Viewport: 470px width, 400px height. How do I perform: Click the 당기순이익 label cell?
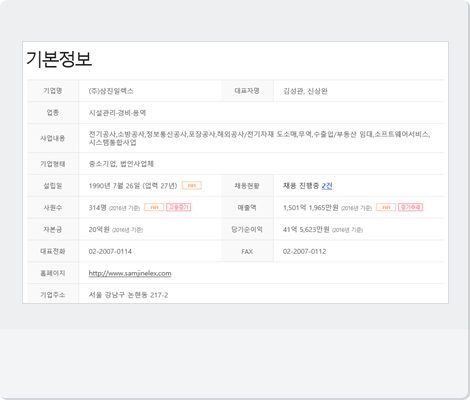click(247, 229)
